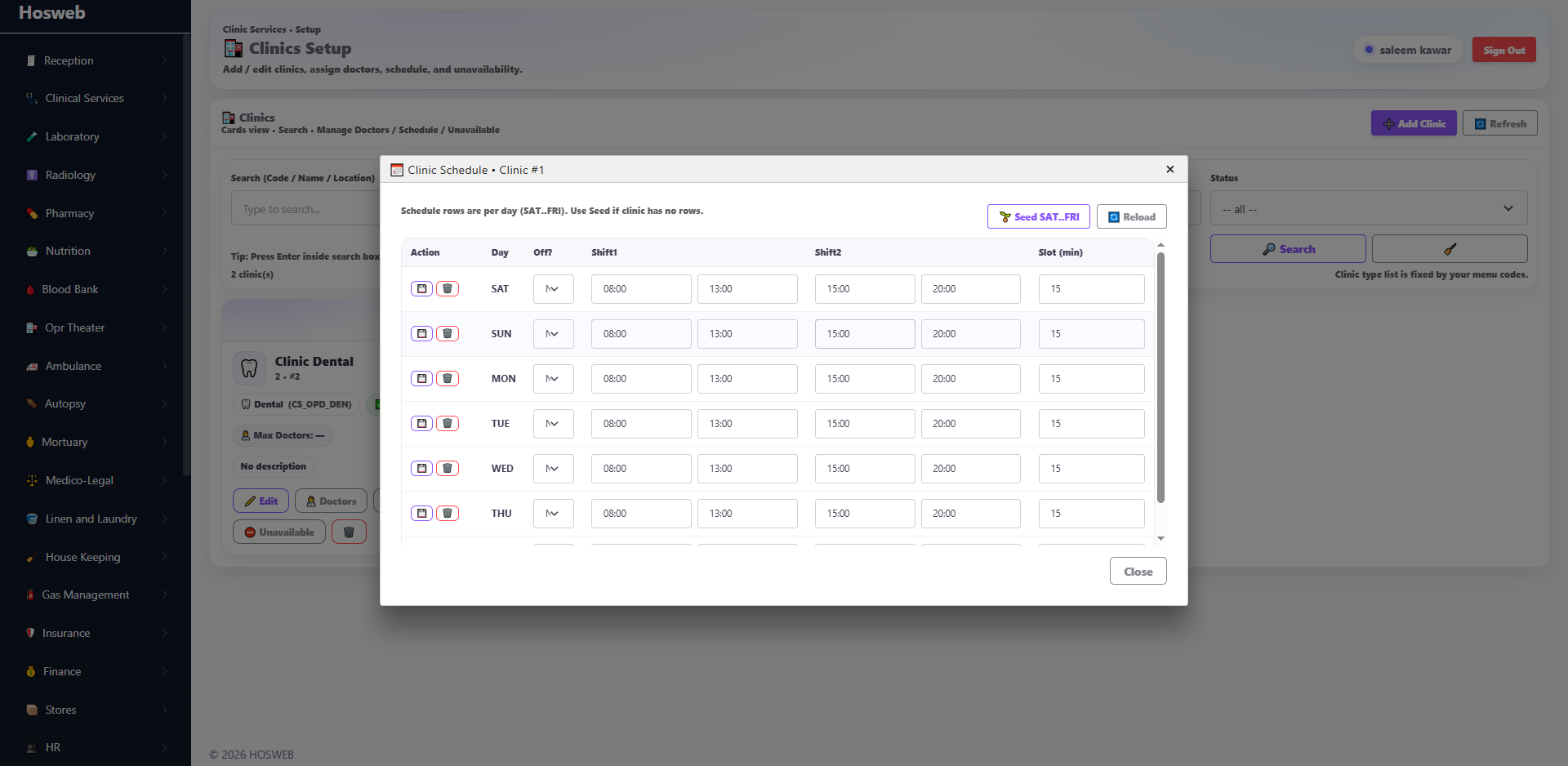1568x766 pixels.
Task: Click SAT Shift1 start time field
Action: pos(641,289)
